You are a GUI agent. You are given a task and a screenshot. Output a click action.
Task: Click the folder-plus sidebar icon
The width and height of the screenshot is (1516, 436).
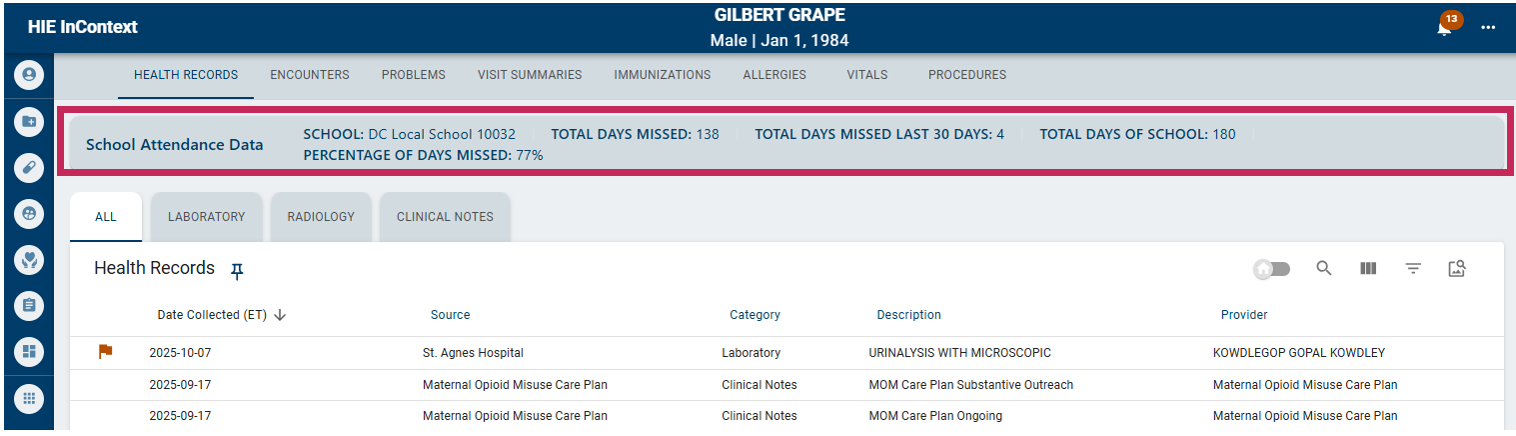pos(29,121)
